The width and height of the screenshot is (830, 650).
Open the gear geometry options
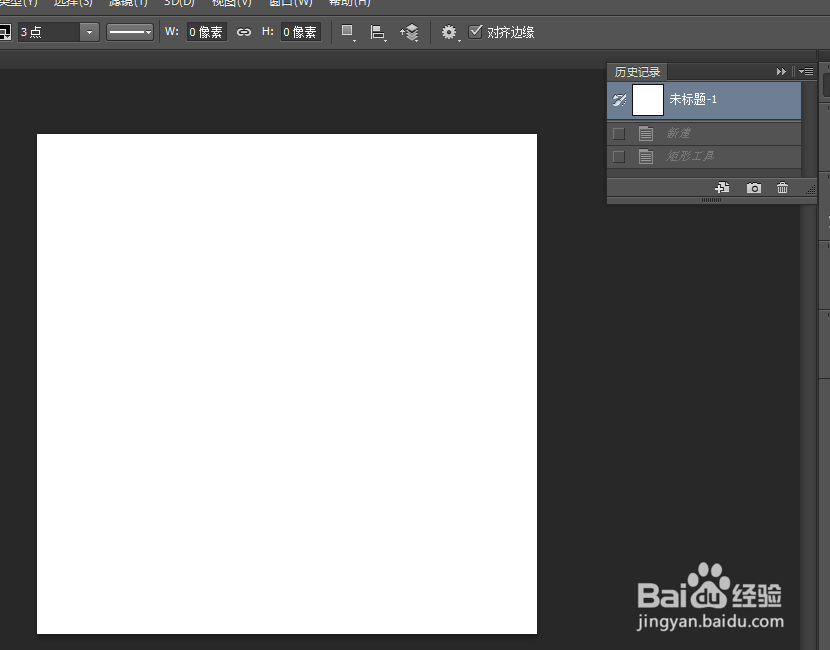pos(450,32)
